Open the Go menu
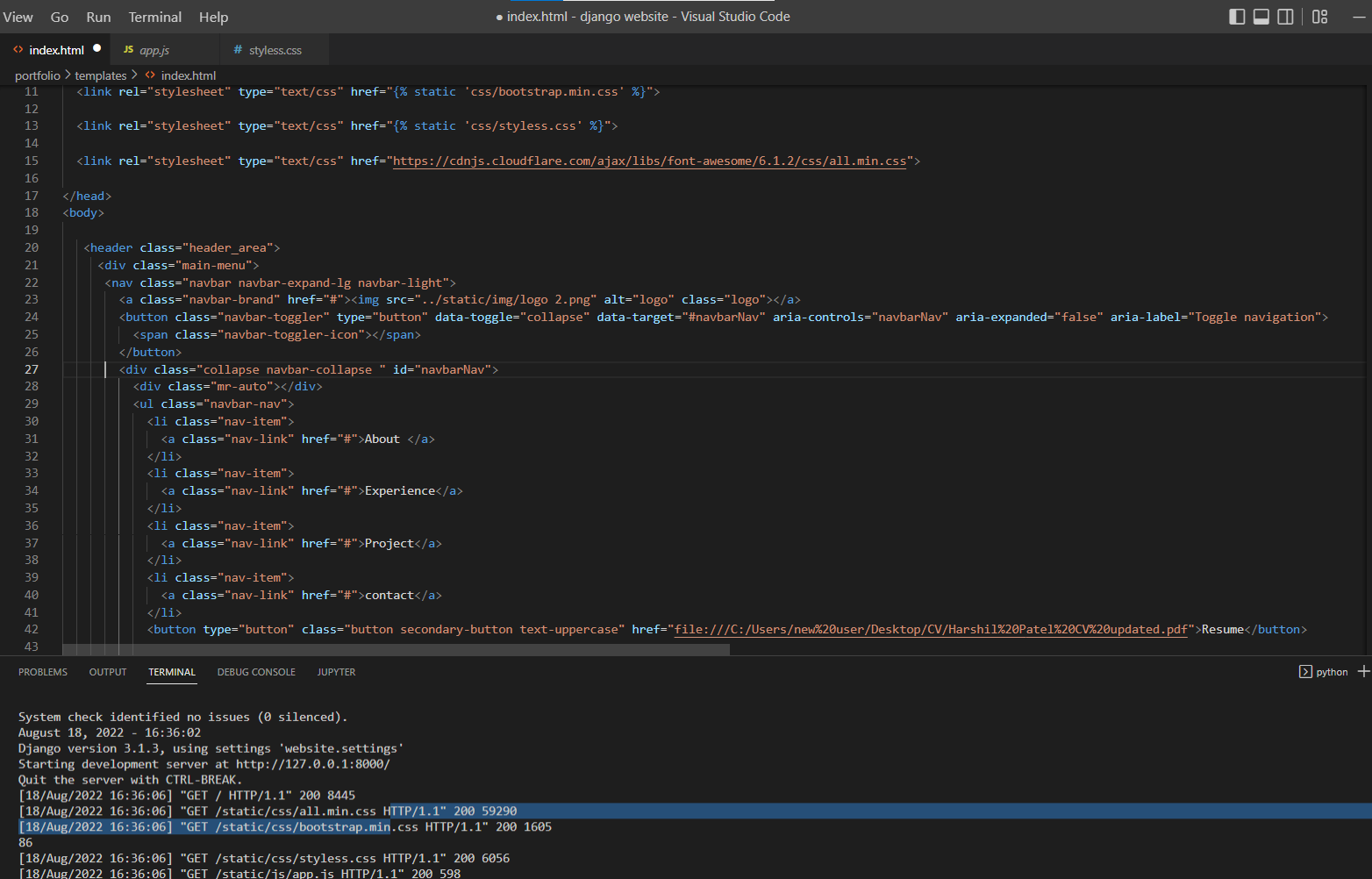The image size is (1372, 879). point(60,17)
